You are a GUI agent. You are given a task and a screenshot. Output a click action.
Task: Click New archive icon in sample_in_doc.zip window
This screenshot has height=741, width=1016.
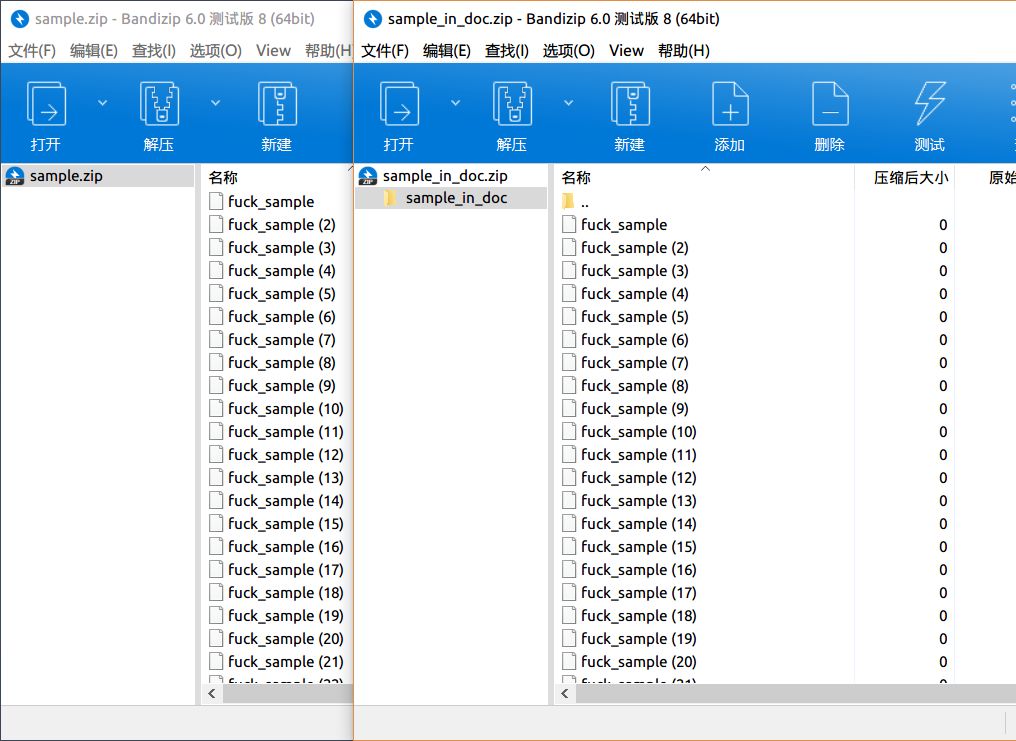630,104
